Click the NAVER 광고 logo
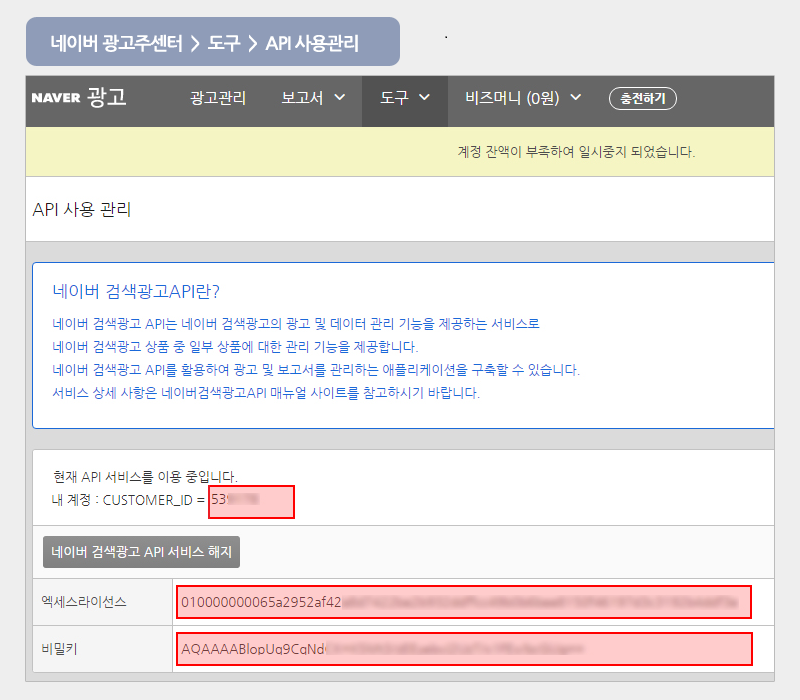 (x=79, y=97)
